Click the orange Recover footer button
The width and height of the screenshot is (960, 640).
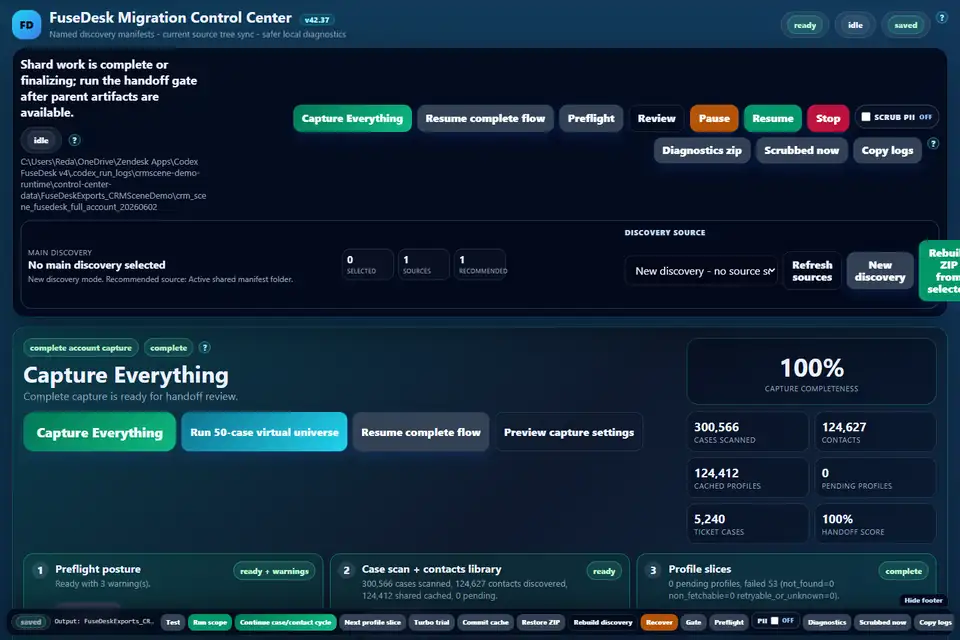point(659,622)
